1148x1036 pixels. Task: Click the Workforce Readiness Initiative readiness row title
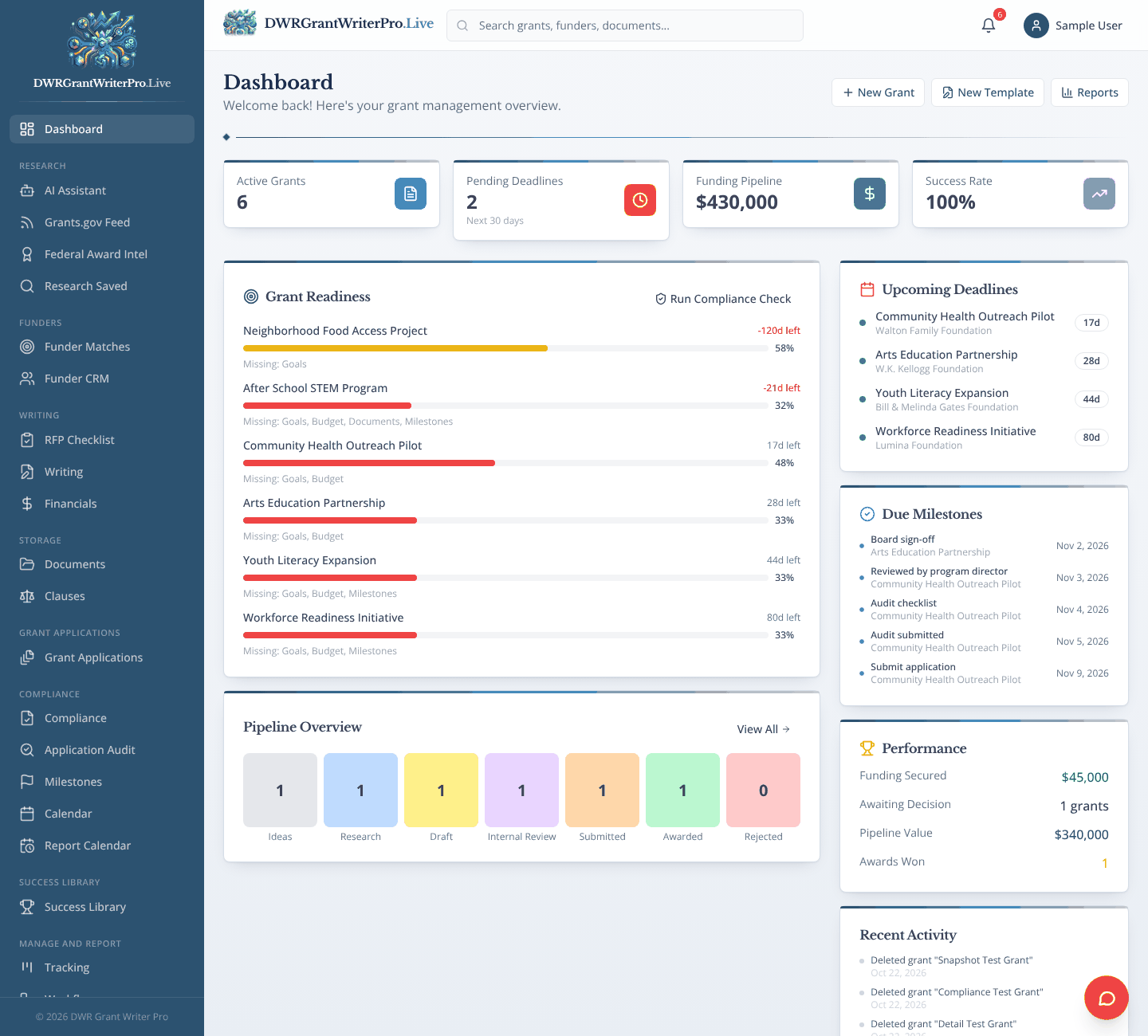pos(324,618)
